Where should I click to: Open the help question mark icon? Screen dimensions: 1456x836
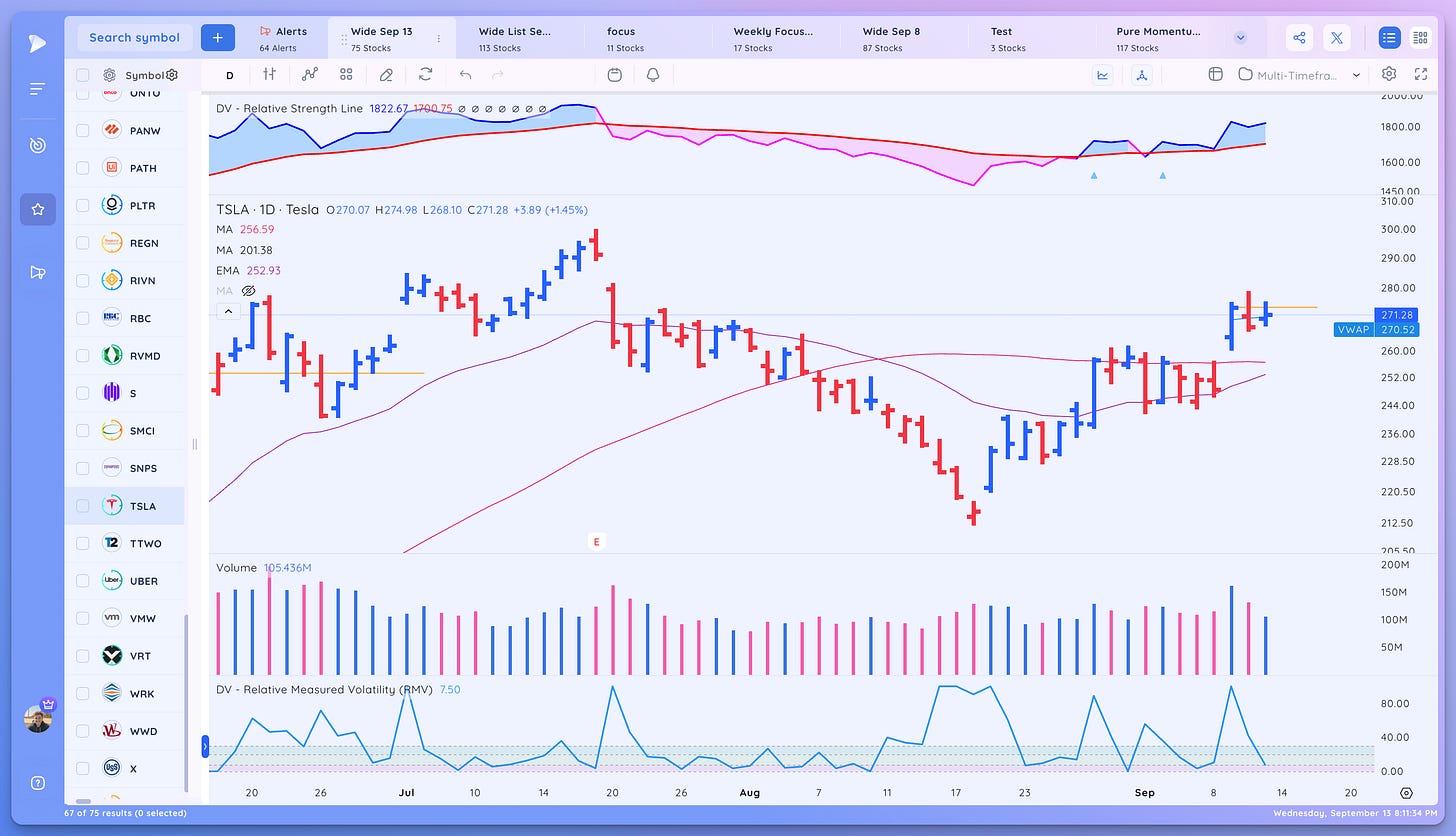pyautogui.click(x=38, y=783)
